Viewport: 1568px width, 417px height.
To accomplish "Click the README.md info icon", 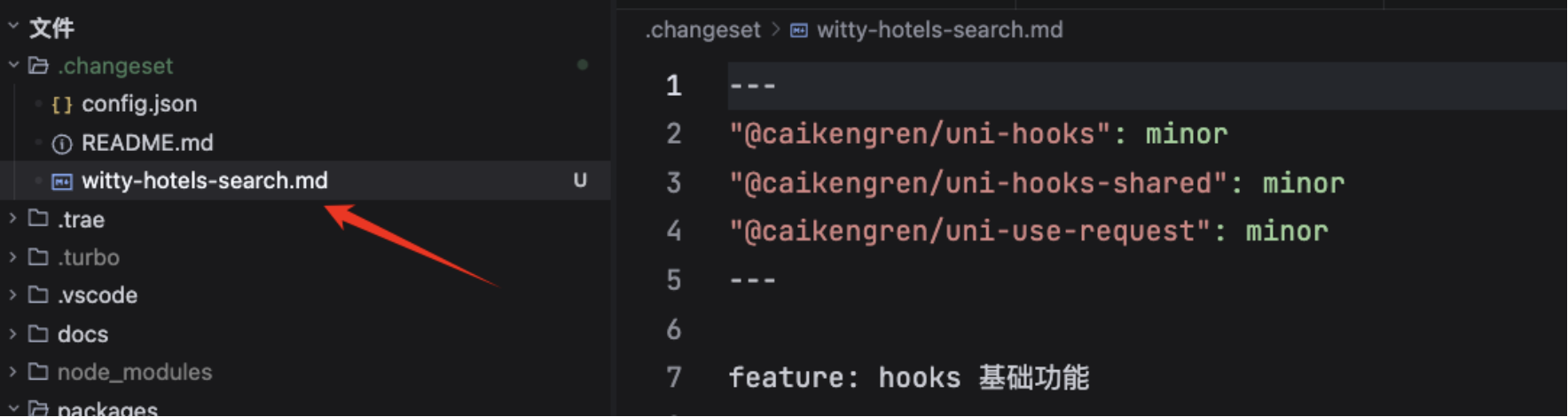I will (61, 144).
